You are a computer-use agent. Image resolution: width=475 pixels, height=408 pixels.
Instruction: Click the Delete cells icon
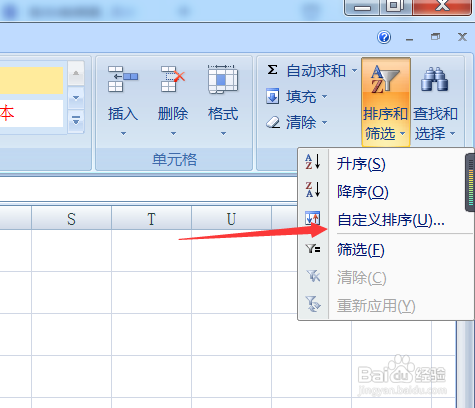click(x=173, y=79)
